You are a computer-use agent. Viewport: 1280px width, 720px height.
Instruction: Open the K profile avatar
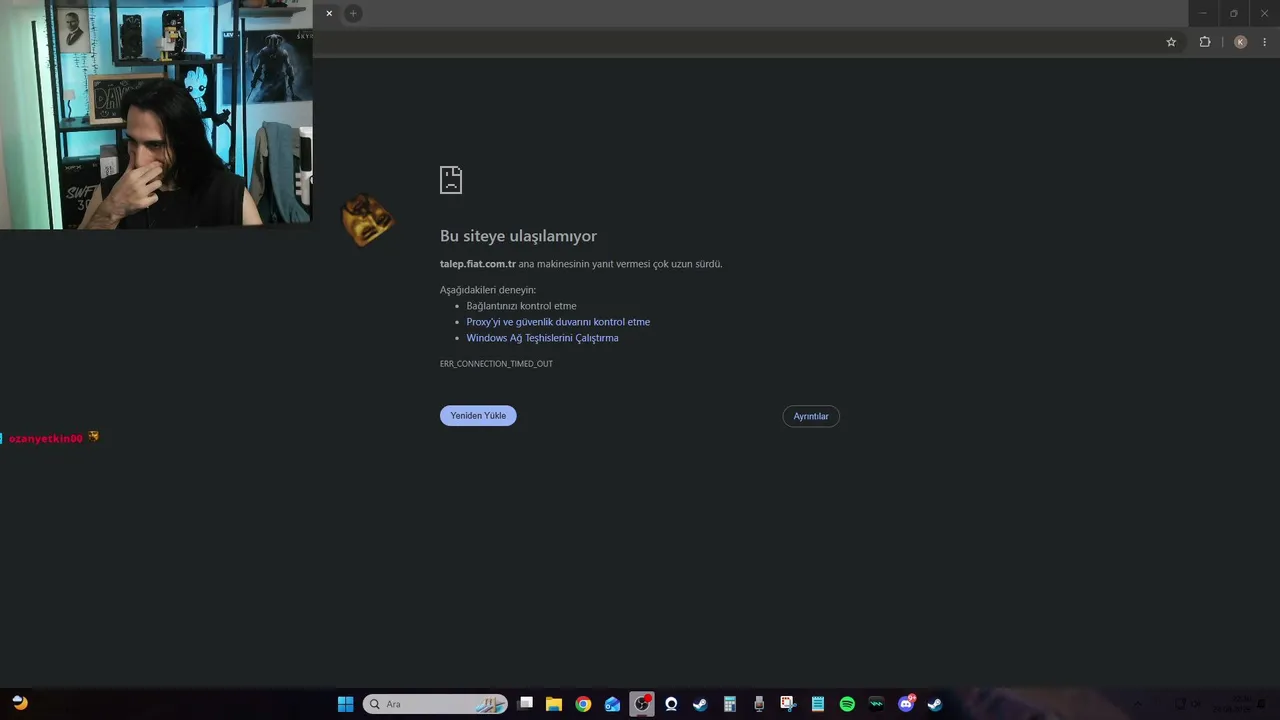pos(1240,42)
